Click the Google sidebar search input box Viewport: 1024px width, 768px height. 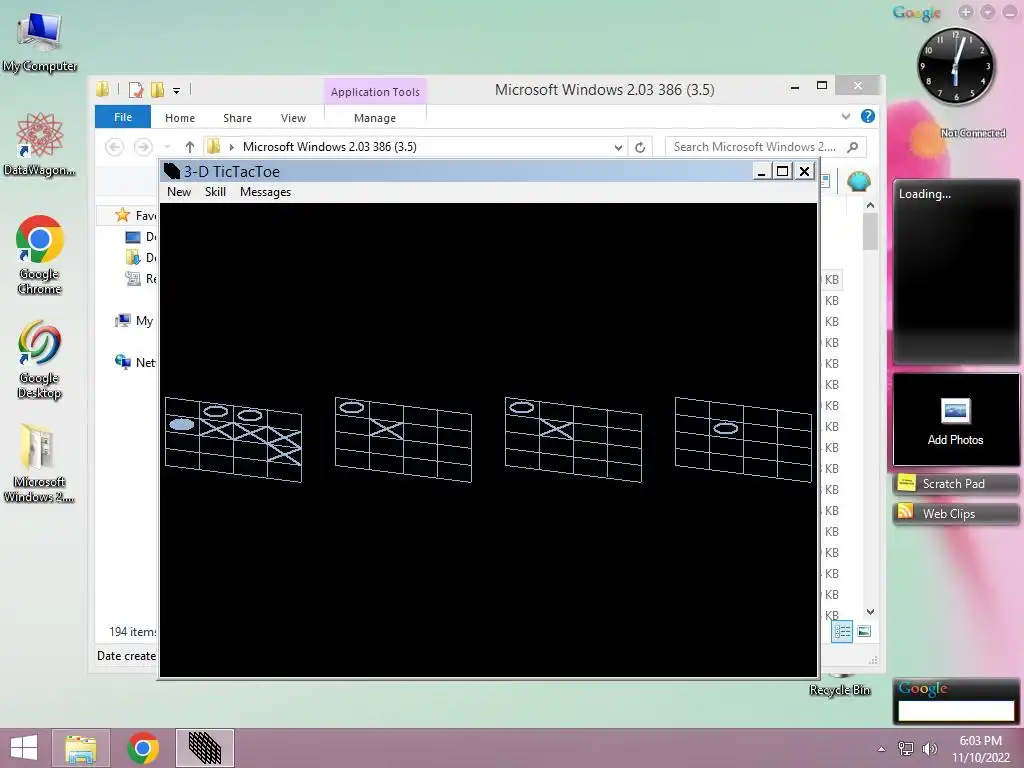click(955, 711)
